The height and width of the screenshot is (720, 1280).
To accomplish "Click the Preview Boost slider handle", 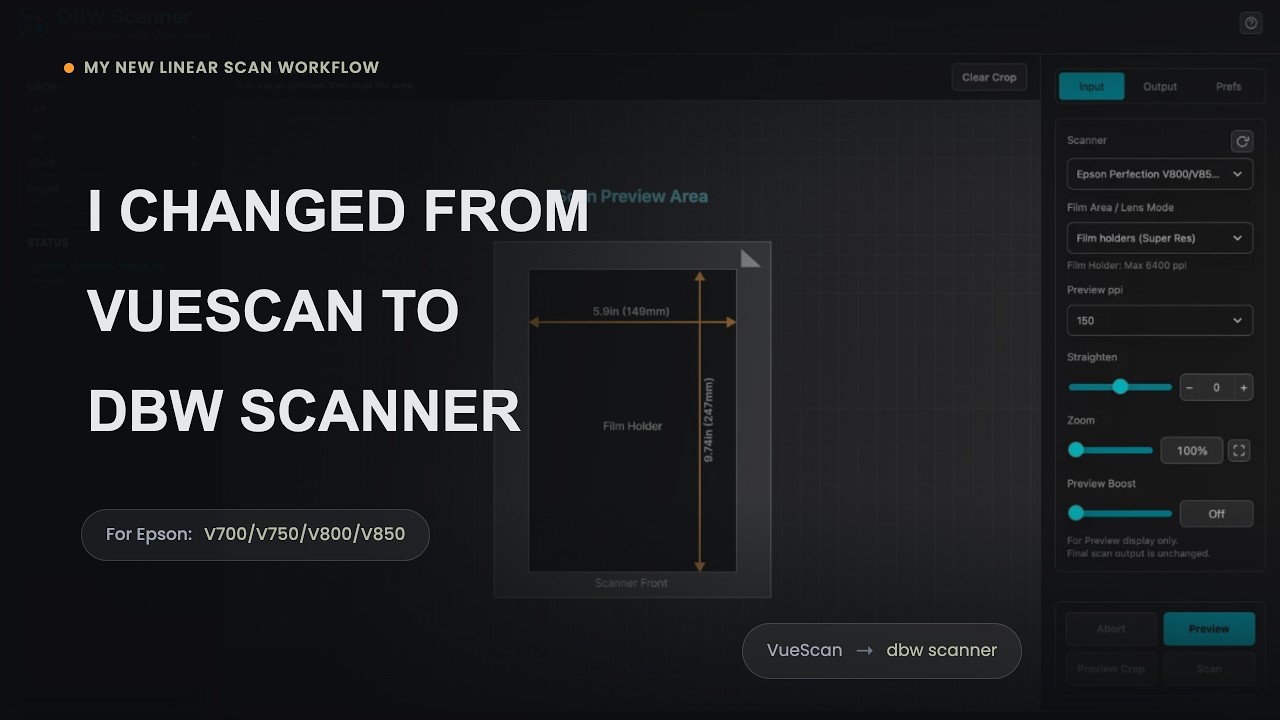I will pos(1076,513).
